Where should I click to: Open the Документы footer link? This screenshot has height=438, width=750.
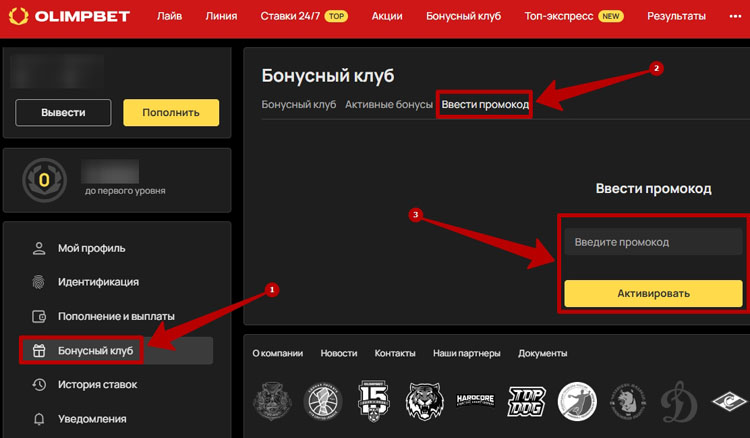coord(542,353)
